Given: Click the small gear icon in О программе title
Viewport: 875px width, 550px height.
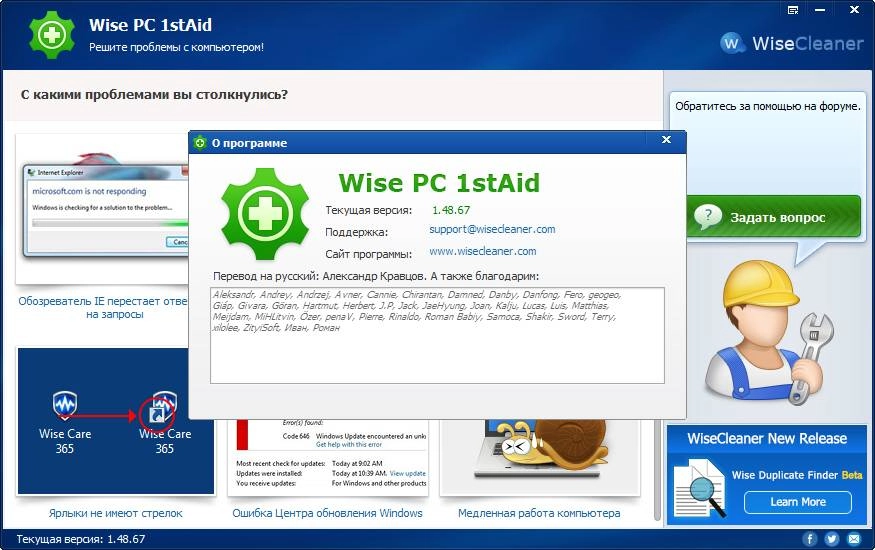Looking at the screenshot, I should tap(200, 143).
